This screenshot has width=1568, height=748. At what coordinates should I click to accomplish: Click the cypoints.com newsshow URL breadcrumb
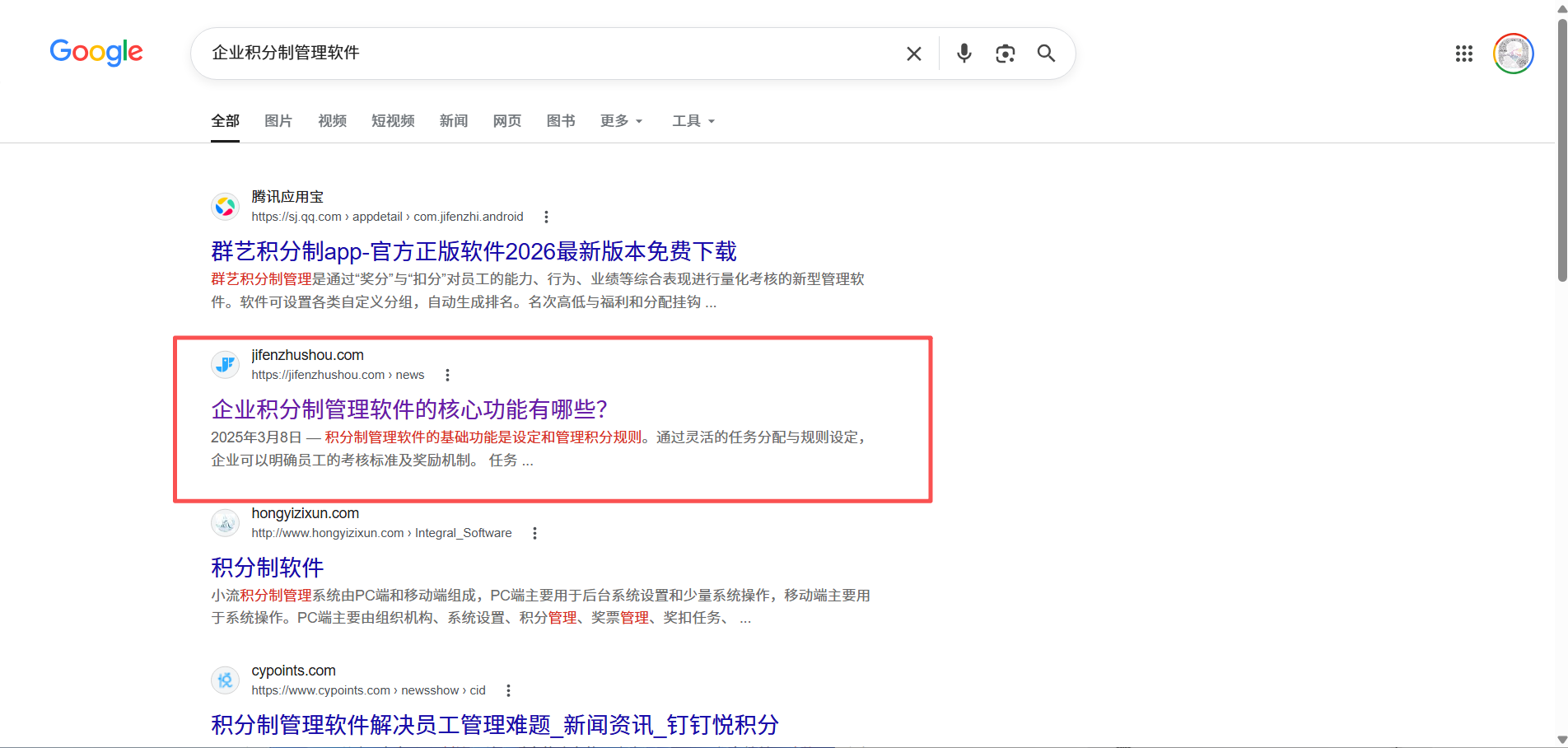[x=368, y=690]
